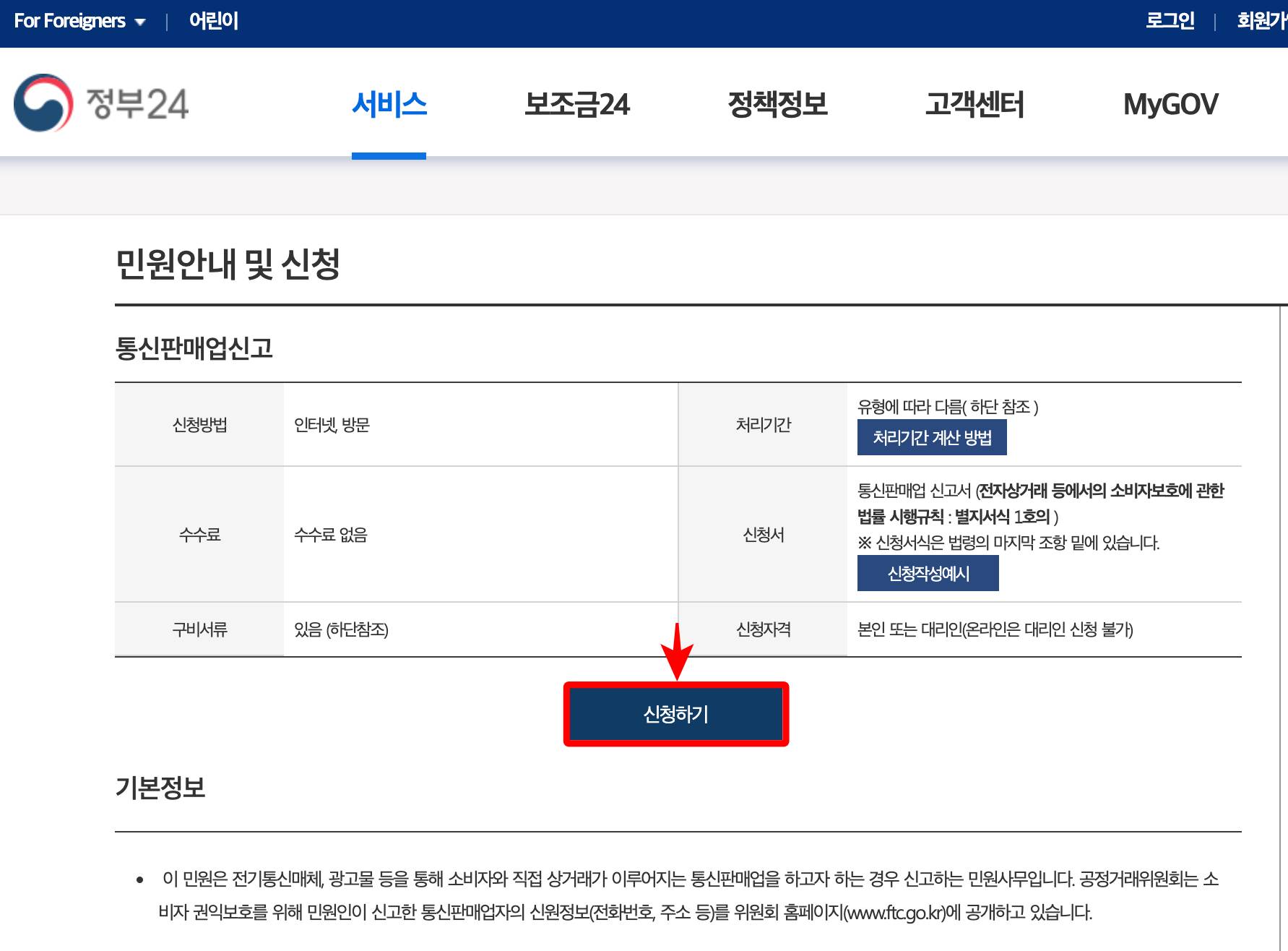The height and width of the screenshot is (951, 1288).
Task: Click the For Foreigners label
Action: (69, 21)
